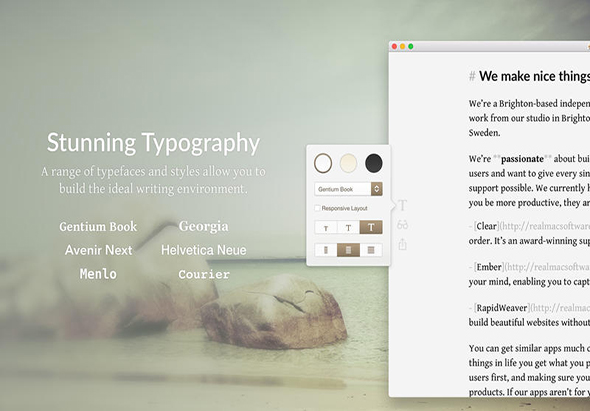Choose the large text size button
This screenshot has height=411, width=590.
tap(371, 227)
